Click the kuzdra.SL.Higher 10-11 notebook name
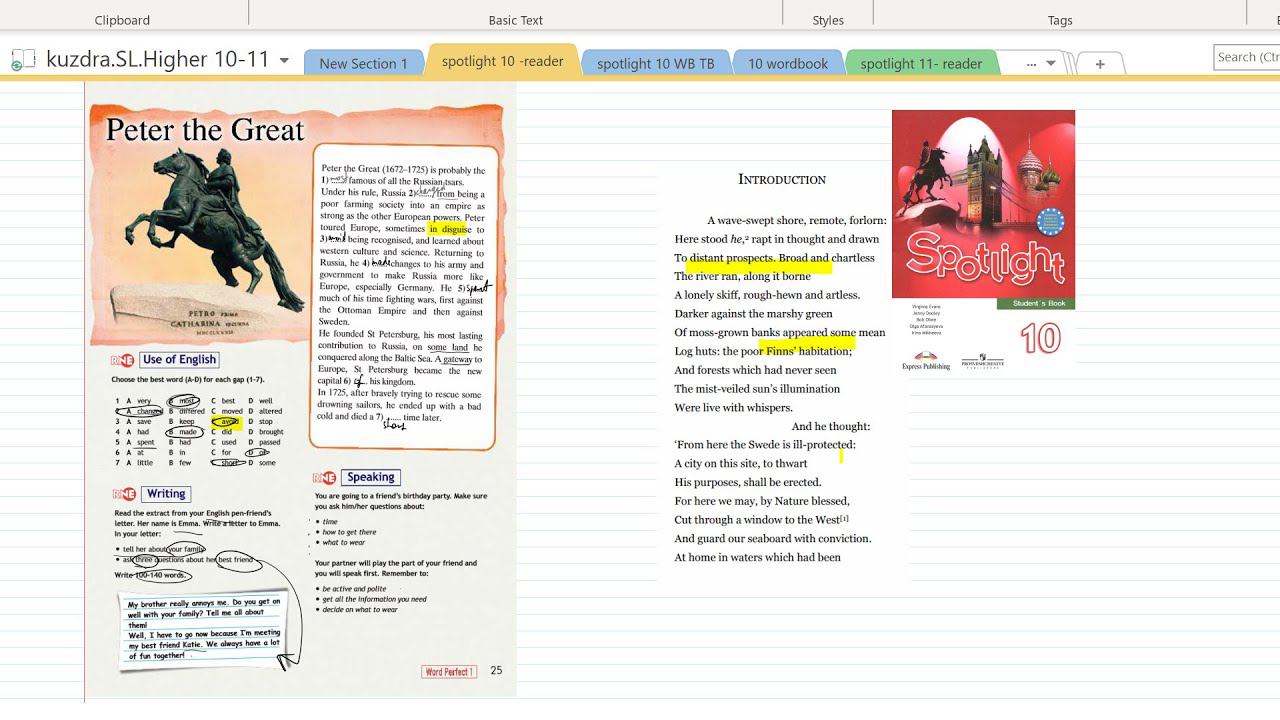1280x720 pixels. click(x=158, y=60)
